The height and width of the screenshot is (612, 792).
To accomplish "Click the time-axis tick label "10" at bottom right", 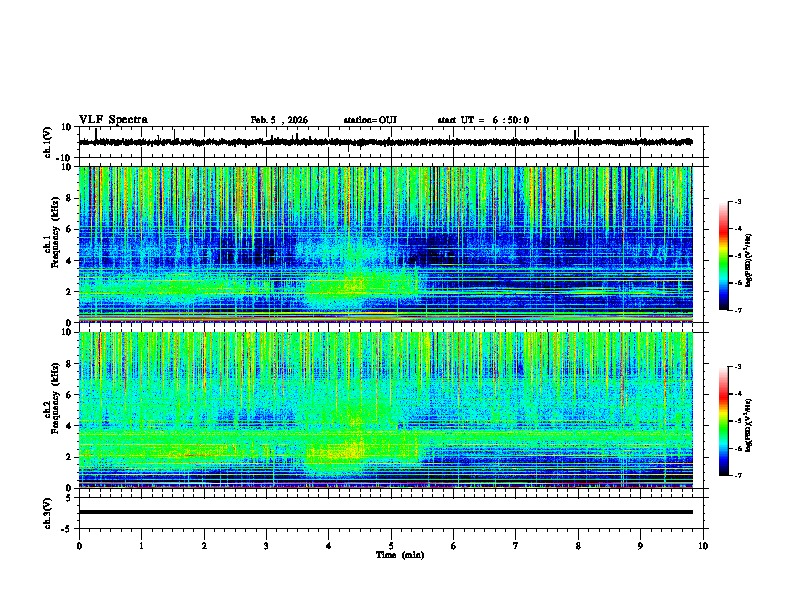I will pyautogui.click(x=703, y=546).
